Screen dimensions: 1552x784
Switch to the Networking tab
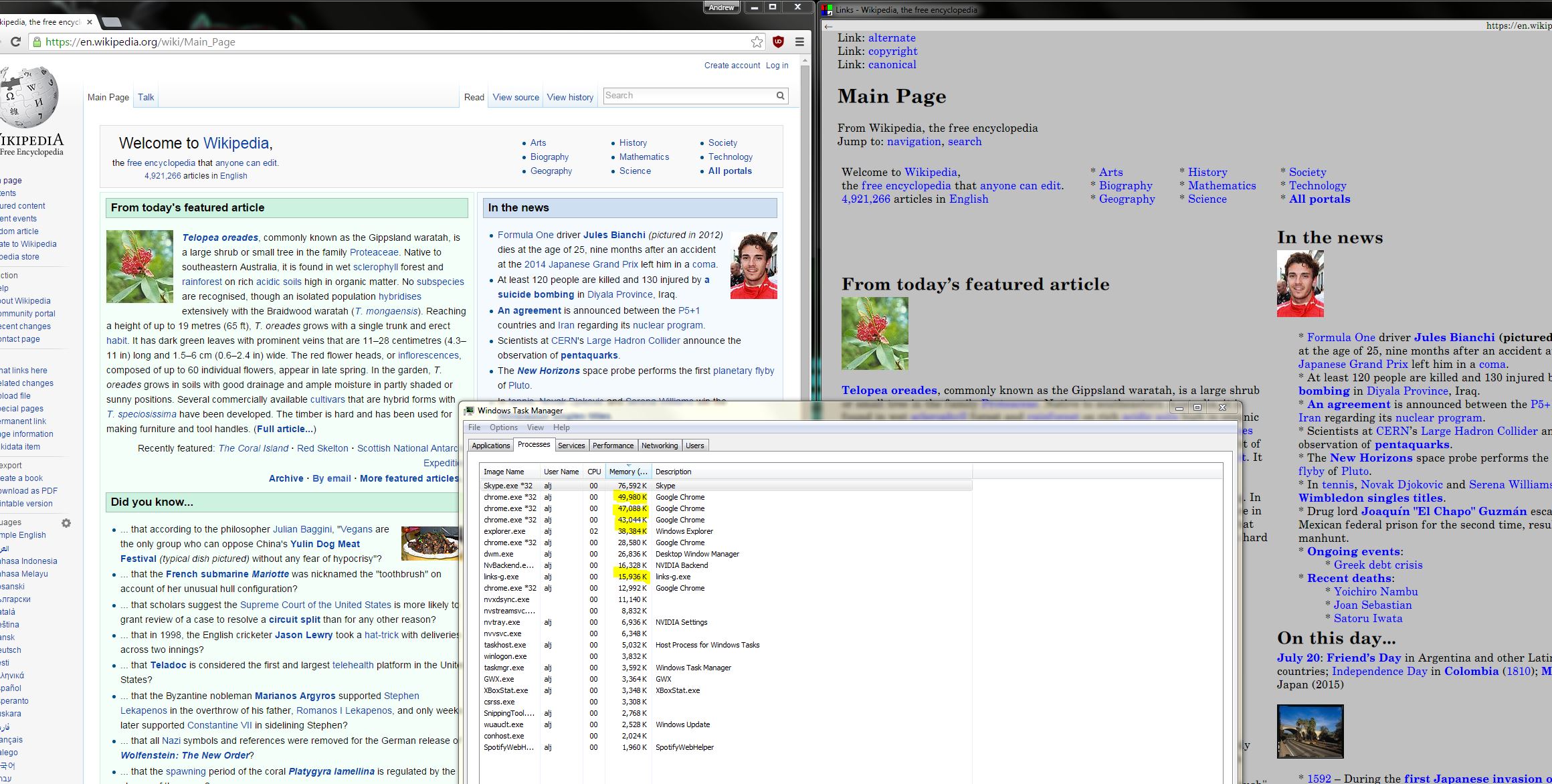(x=659, y=446)
